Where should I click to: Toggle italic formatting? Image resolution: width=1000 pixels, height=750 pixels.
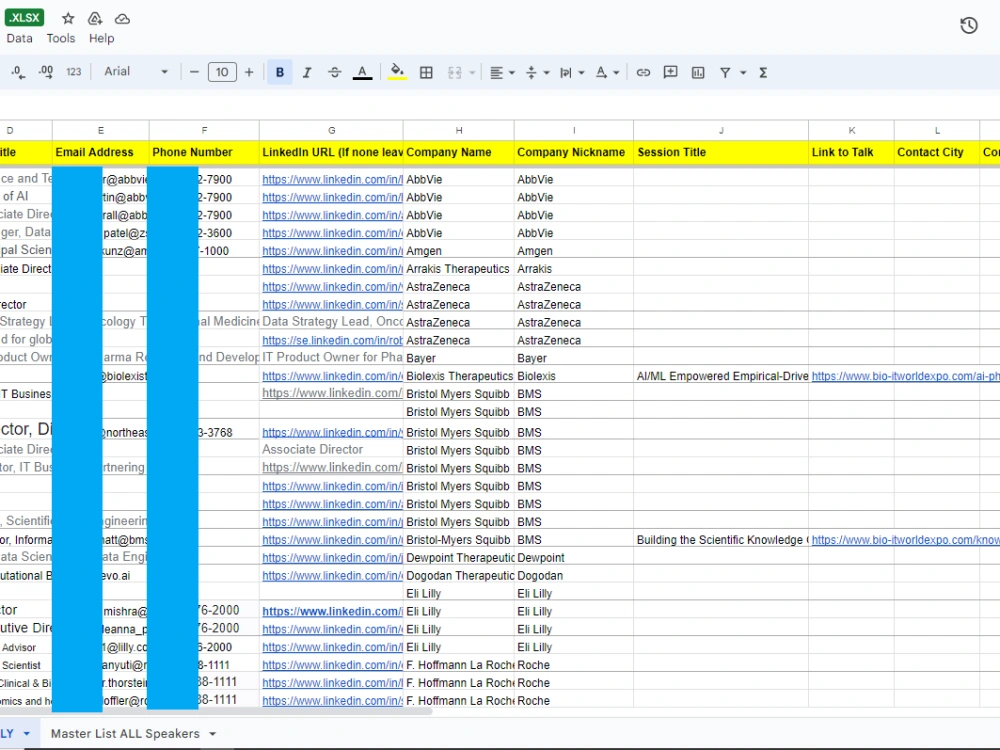click(307, 73)
